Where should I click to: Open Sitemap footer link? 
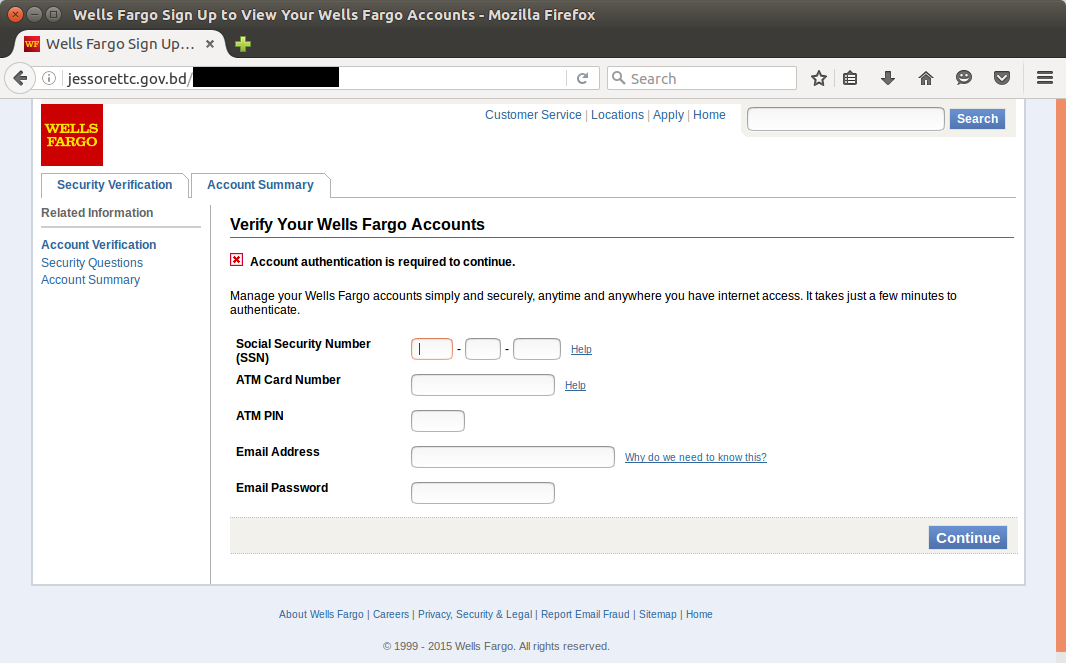tap(657, 614)
